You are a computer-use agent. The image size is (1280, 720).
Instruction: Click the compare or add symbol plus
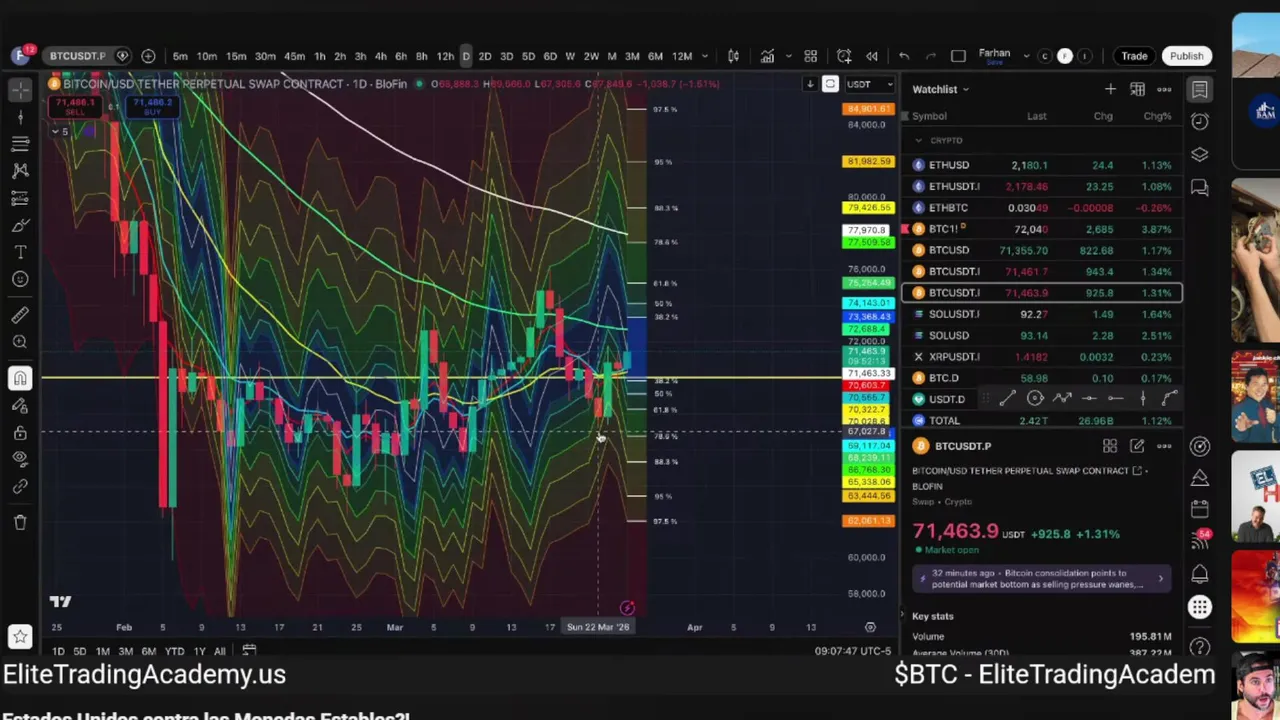(148, 56)
